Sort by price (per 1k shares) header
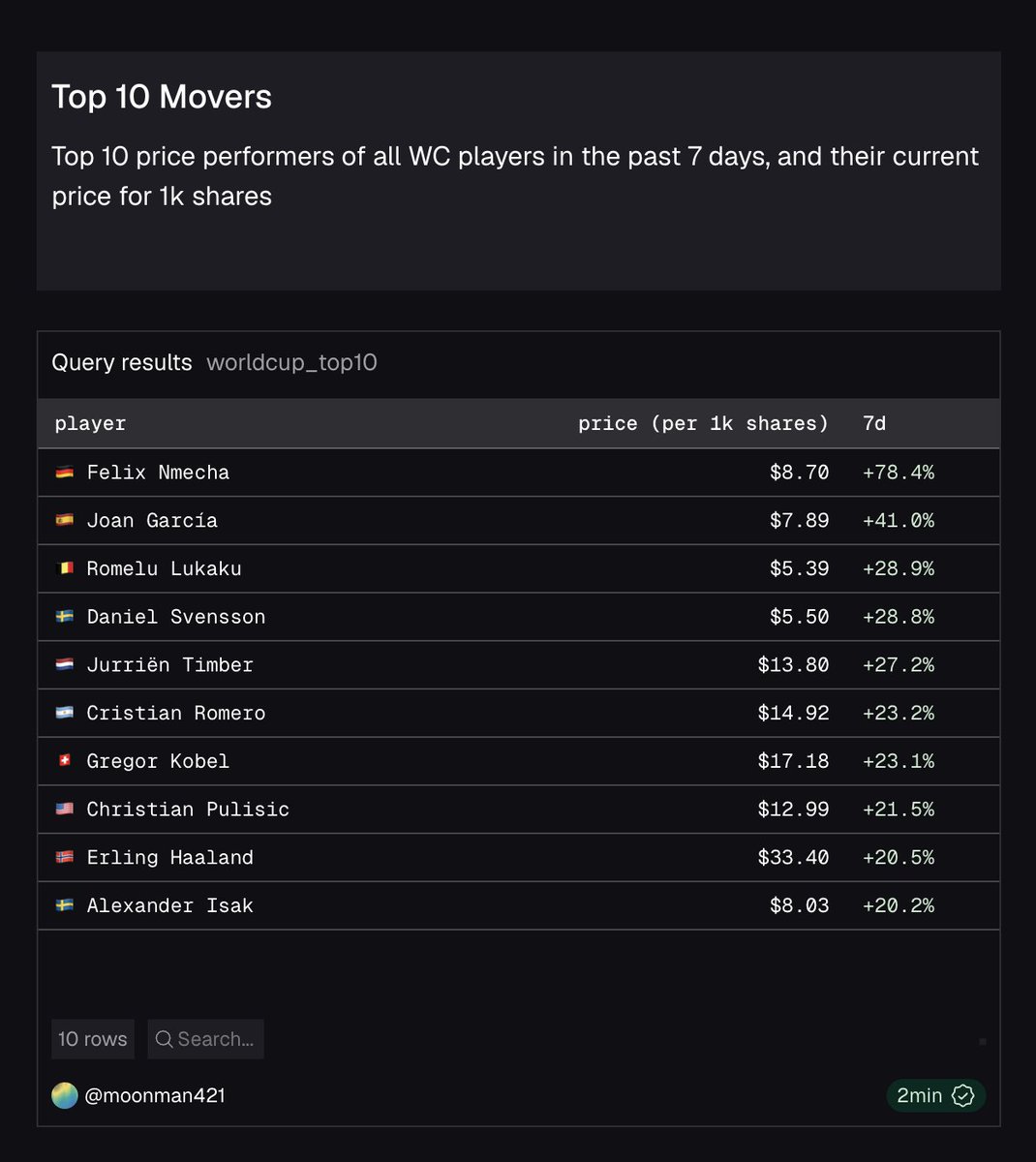The width and height of the screenshot is (1036, 1162). (x=703, y=423)
